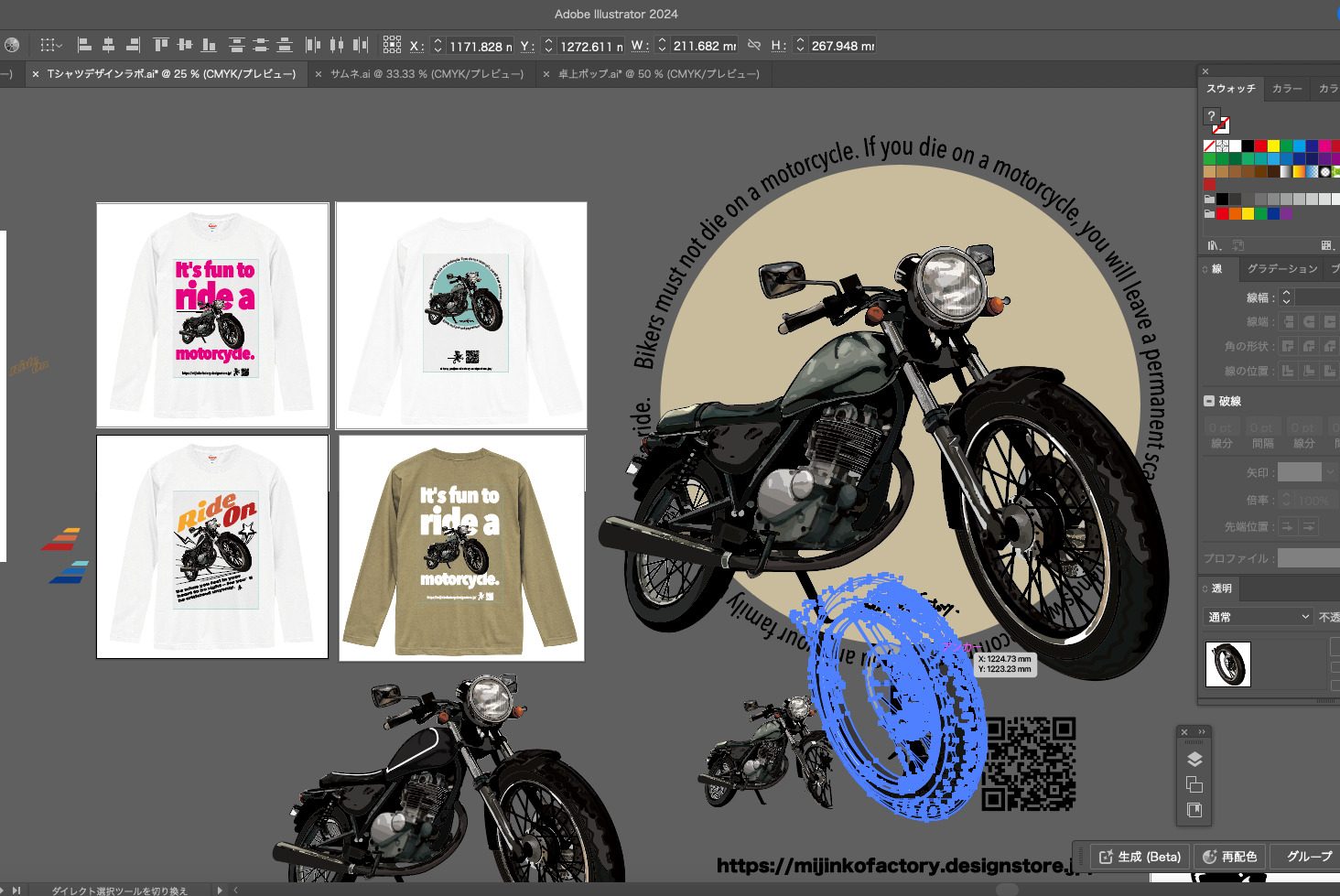Click the fill question-mark box in Swatches

tap(1211, 115)
